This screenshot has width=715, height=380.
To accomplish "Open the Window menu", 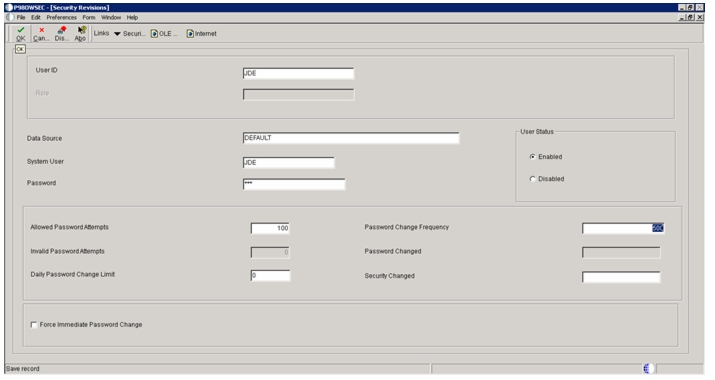I will pyautogui.click(x=111, y=17).
